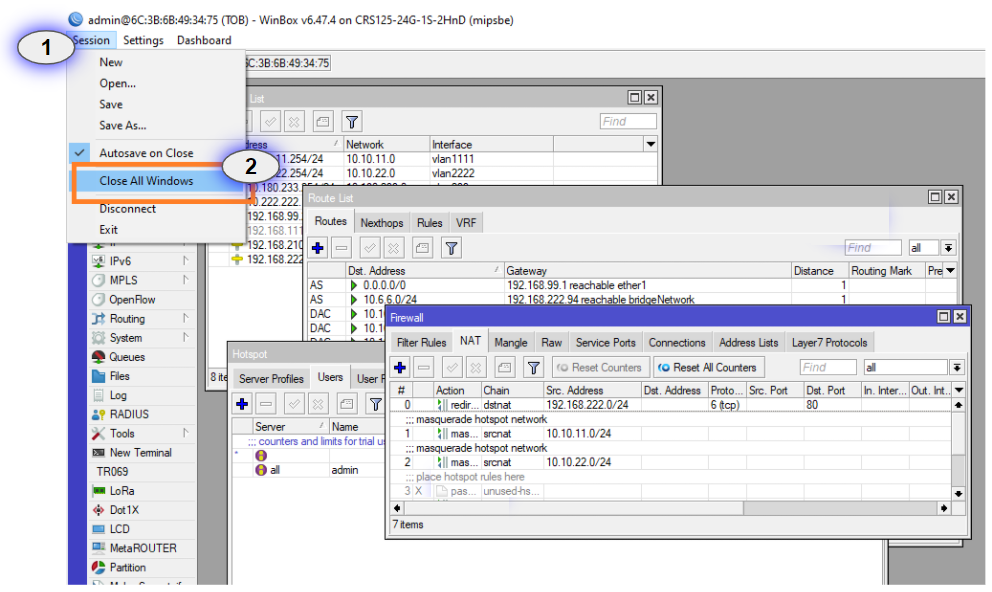This screenshot has height=592, width=992.
Task: Click the comment icon in Hotspot toolbar
Action: (x=347, y=404)
